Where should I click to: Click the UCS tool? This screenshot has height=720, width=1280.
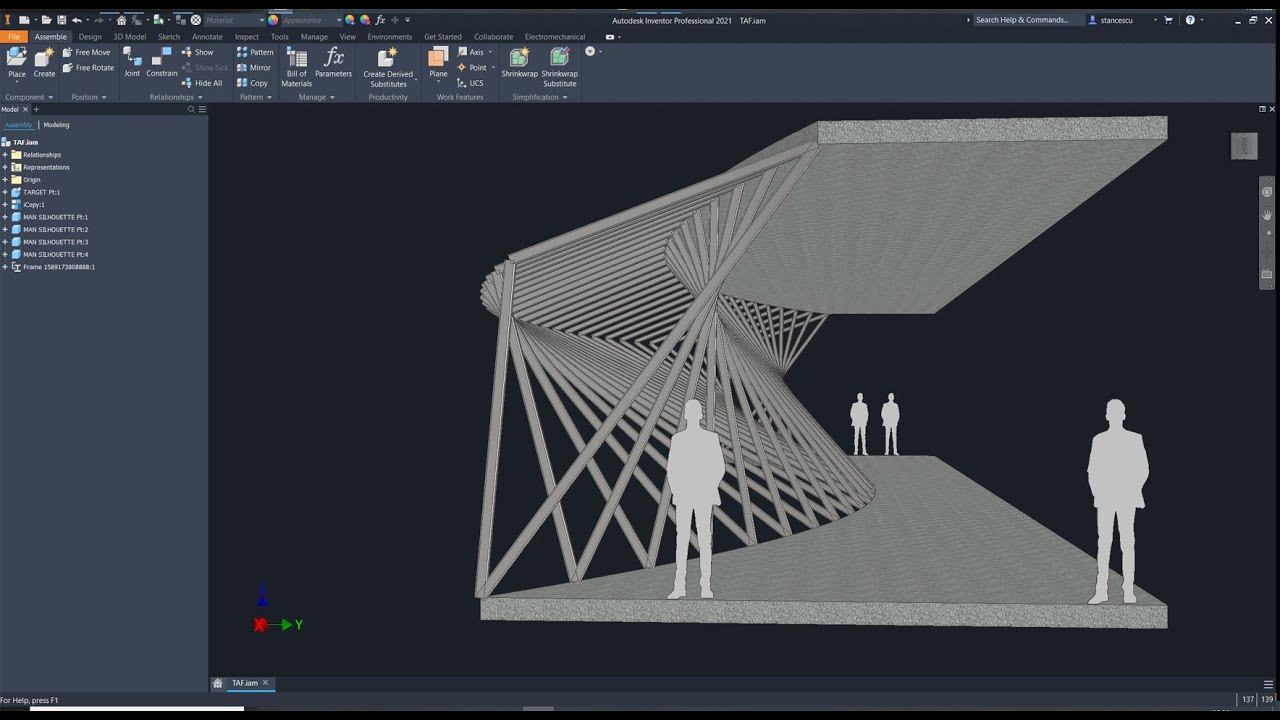tap(470, 83)
